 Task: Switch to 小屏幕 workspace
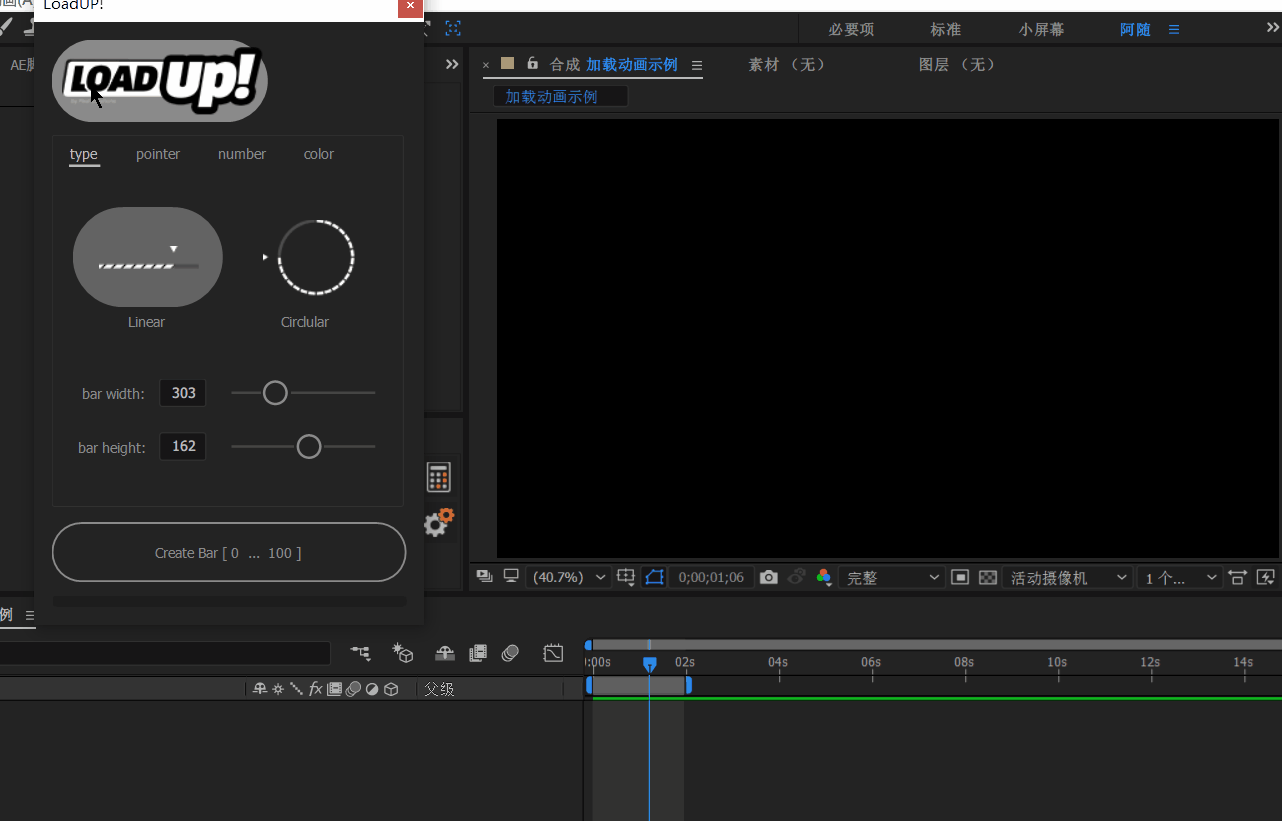1041,30
